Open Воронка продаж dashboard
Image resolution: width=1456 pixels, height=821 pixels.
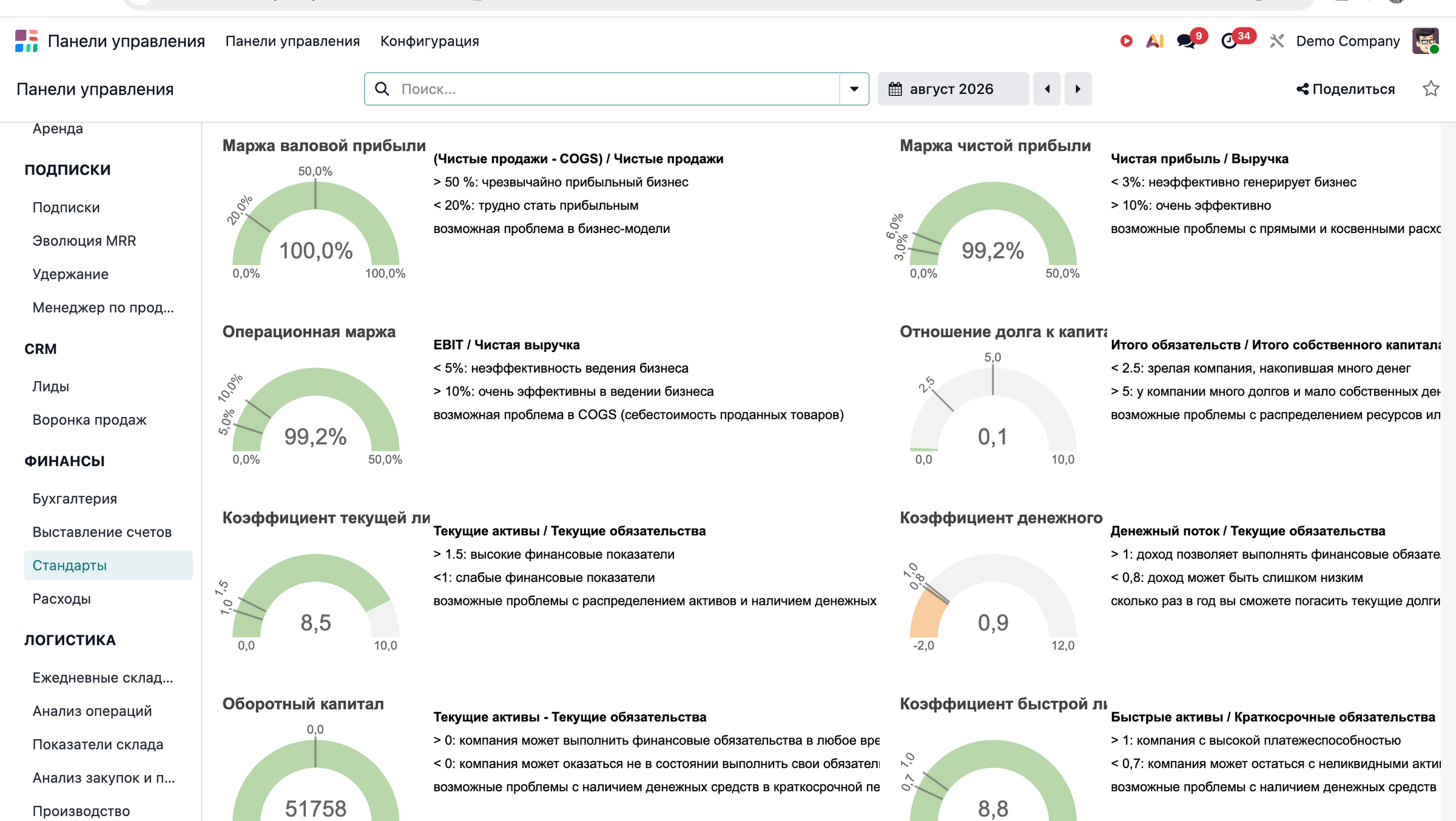point(90,420)
